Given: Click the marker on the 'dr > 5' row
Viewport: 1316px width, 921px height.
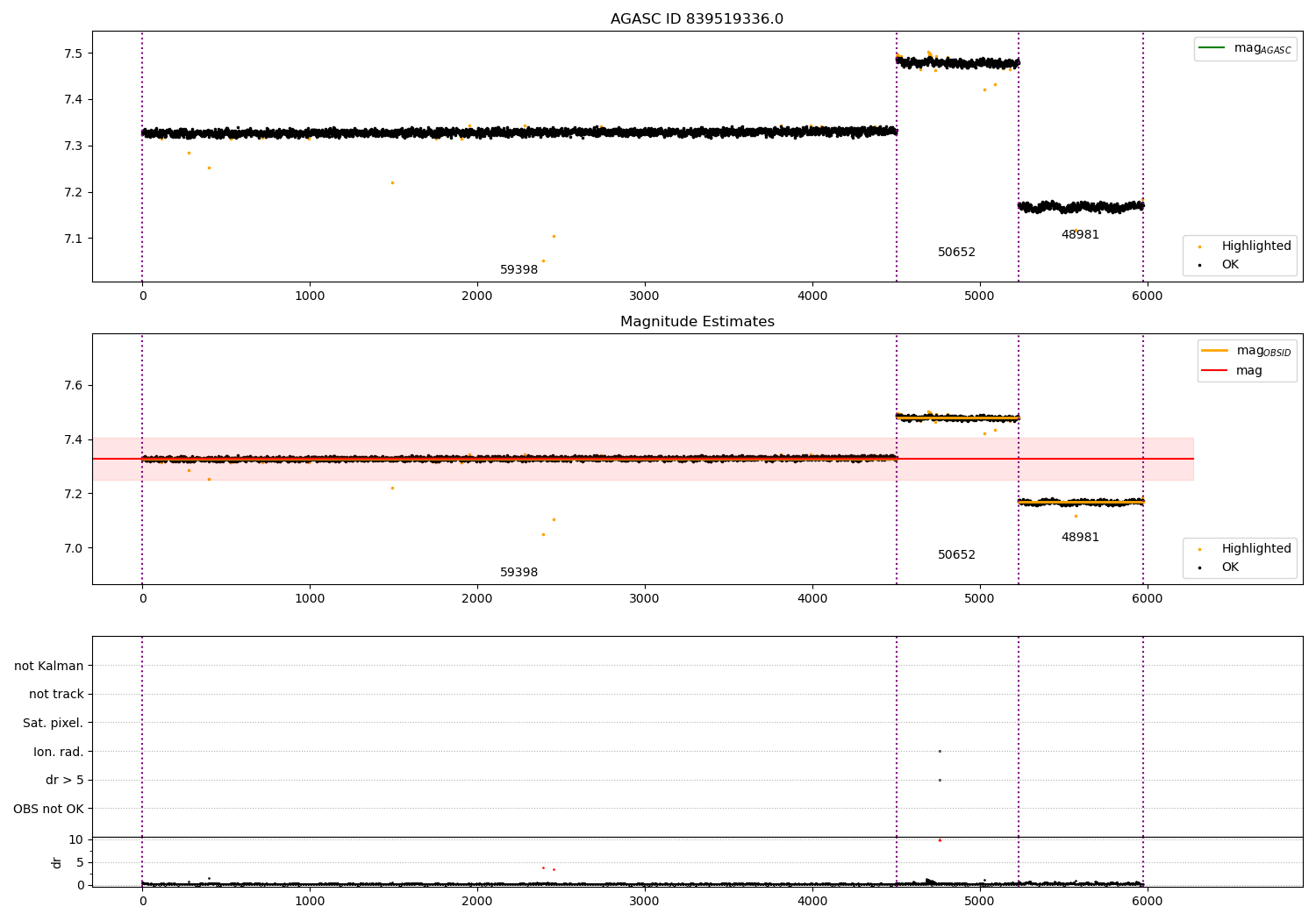Looking at the screenshot, I should (940, 780).
